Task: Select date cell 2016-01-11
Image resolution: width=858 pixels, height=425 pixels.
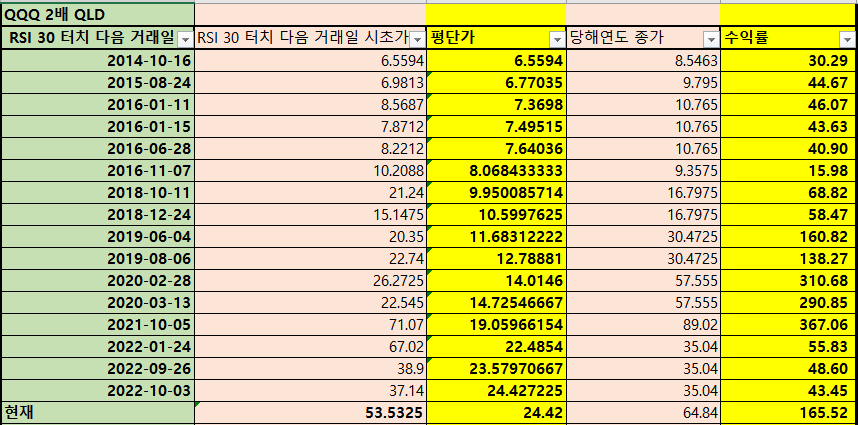Action: click(x=98, y=105)
